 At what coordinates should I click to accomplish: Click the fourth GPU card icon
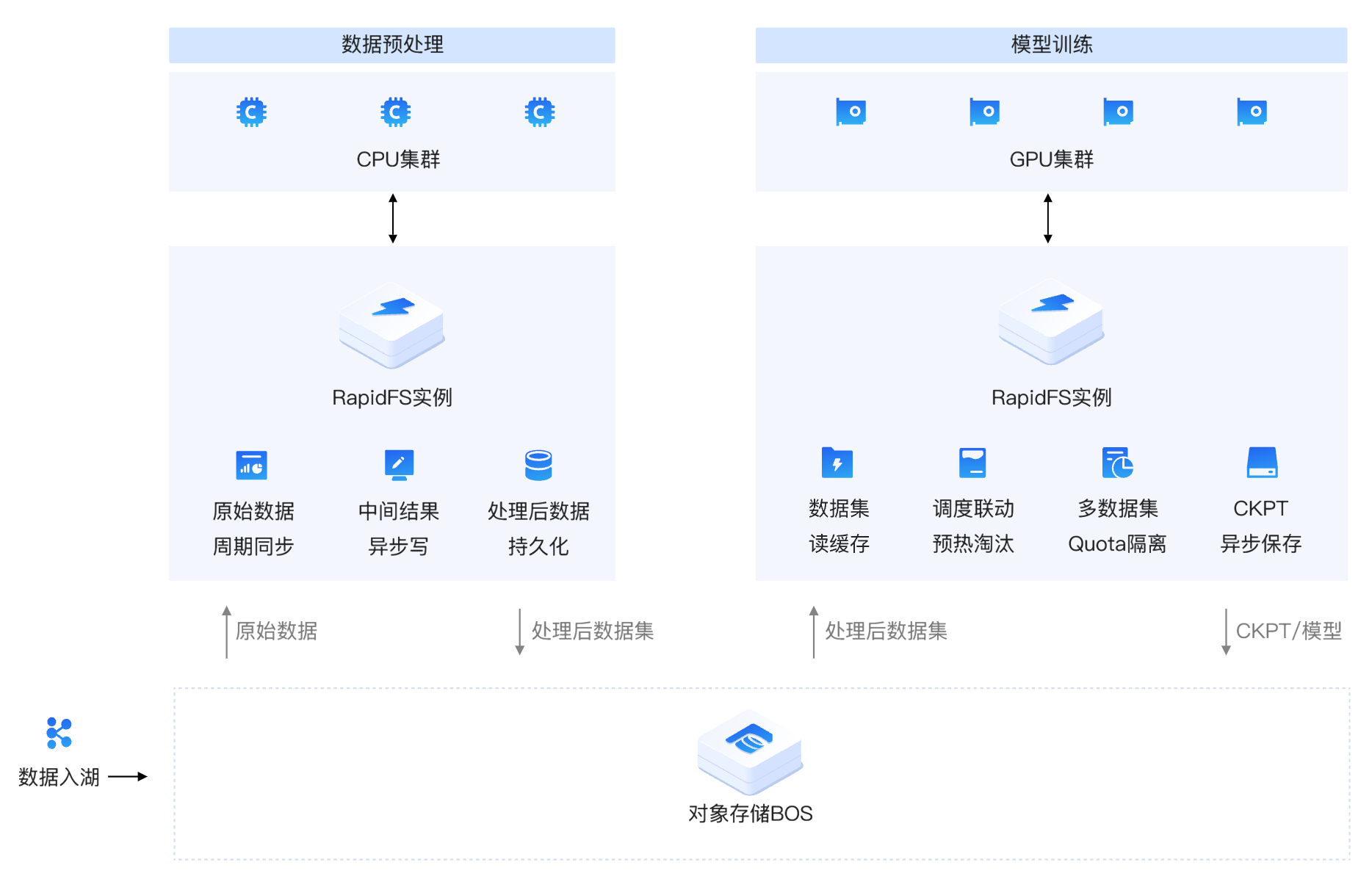[1252, 112]
